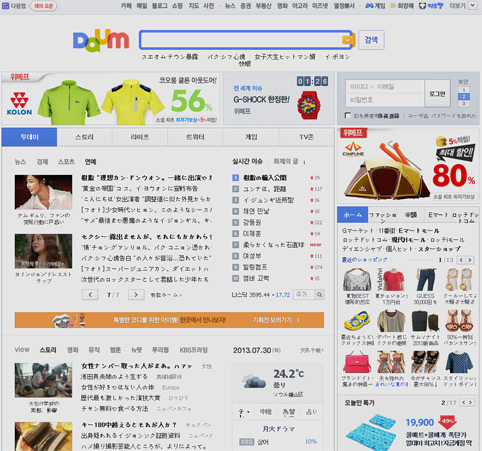Image resolution: width=482 pixels, height=451 pixels.
Task: Expand the 더보기 dropdown arrow
Action: [473, 6]
